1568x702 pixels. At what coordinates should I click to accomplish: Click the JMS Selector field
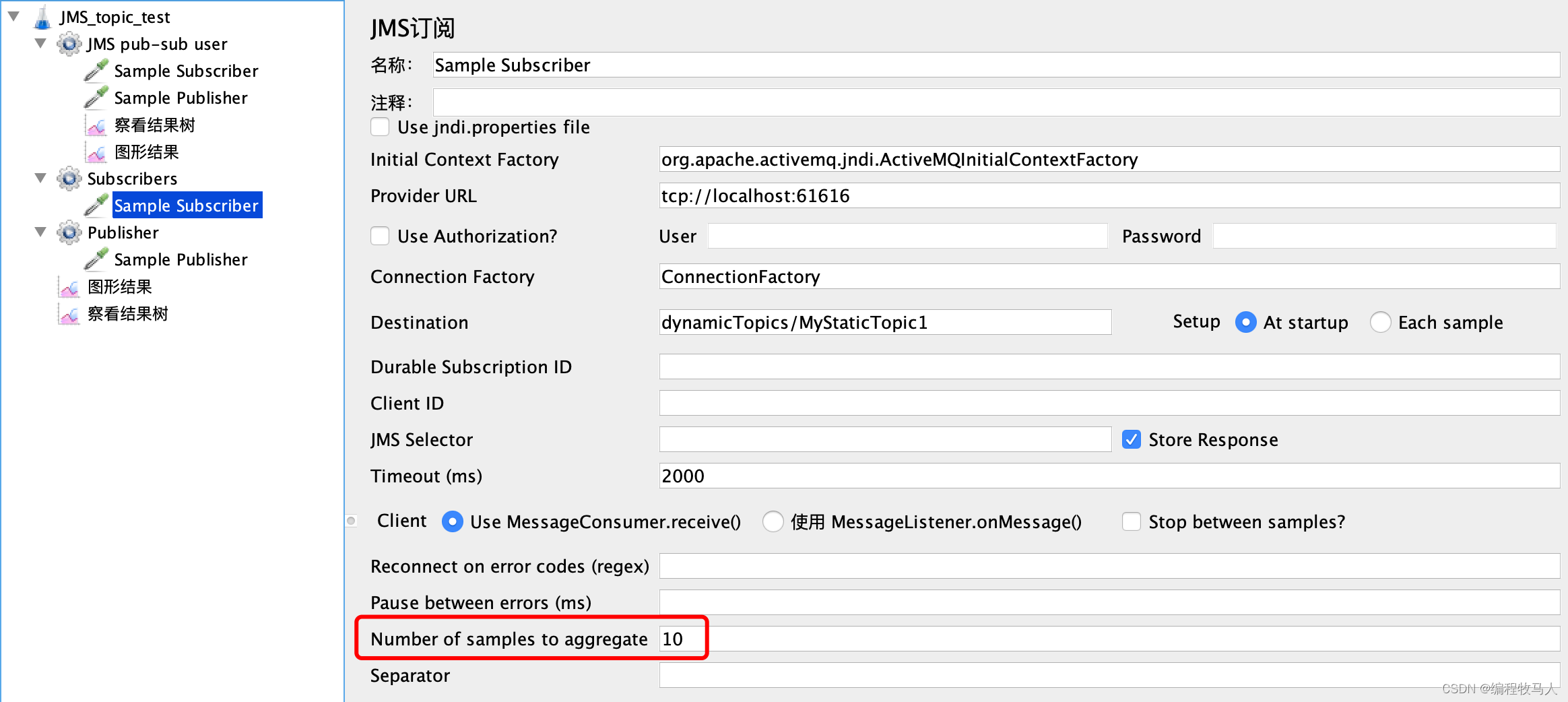(885, 439)
